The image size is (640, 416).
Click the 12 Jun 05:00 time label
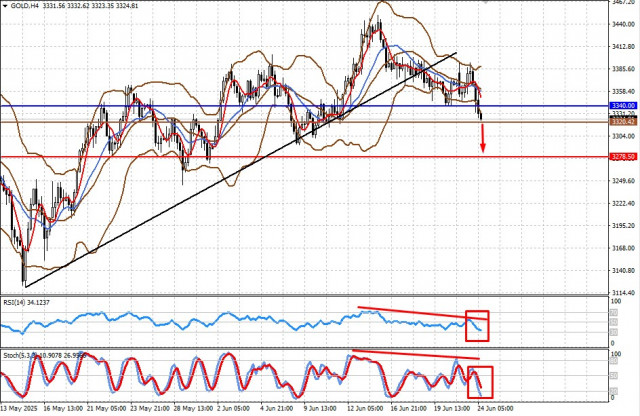(x=365, y=408)
